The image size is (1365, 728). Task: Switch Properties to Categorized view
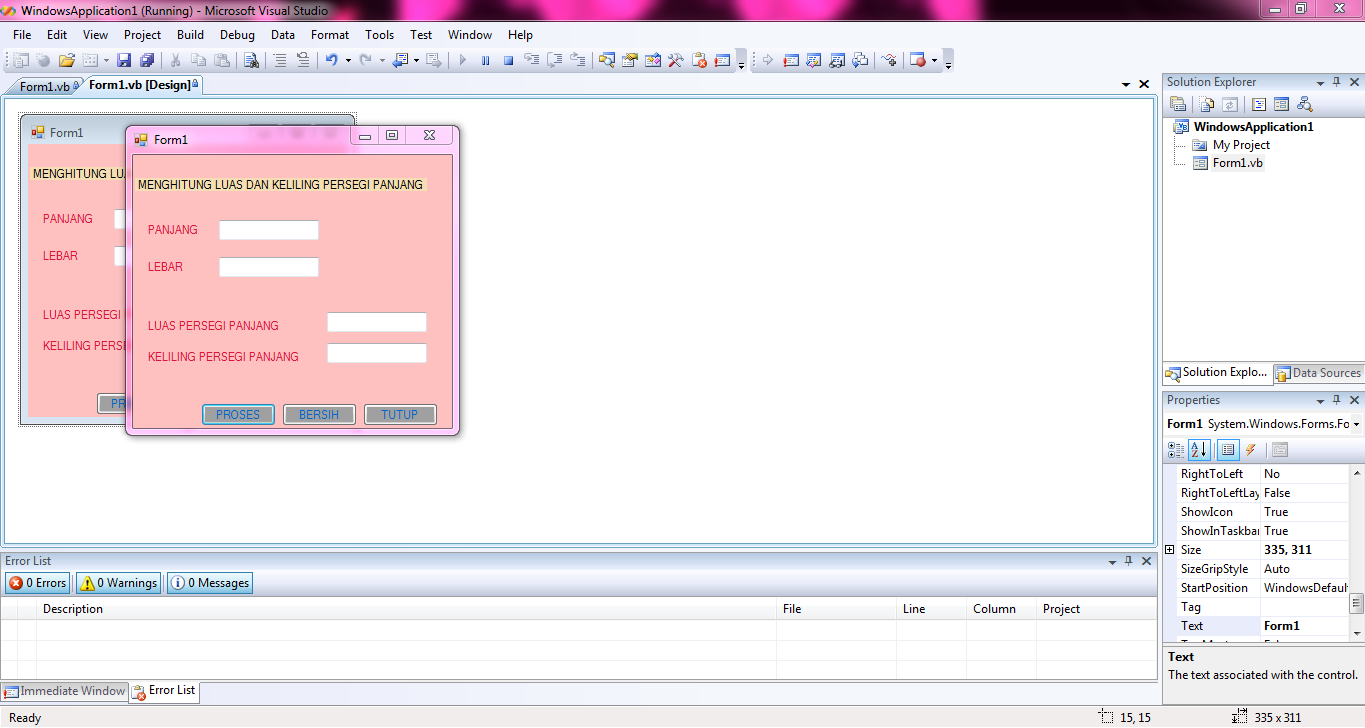[x=1176, y=450]
